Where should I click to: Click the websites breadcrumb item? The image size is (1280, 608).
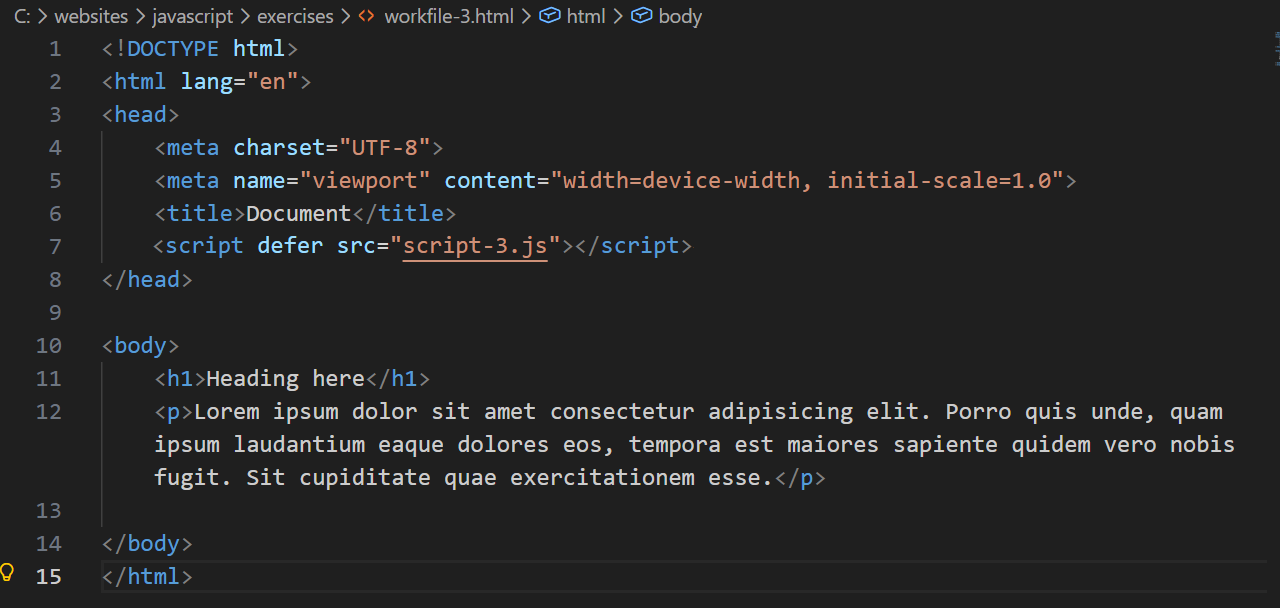[x=91, y=16]
